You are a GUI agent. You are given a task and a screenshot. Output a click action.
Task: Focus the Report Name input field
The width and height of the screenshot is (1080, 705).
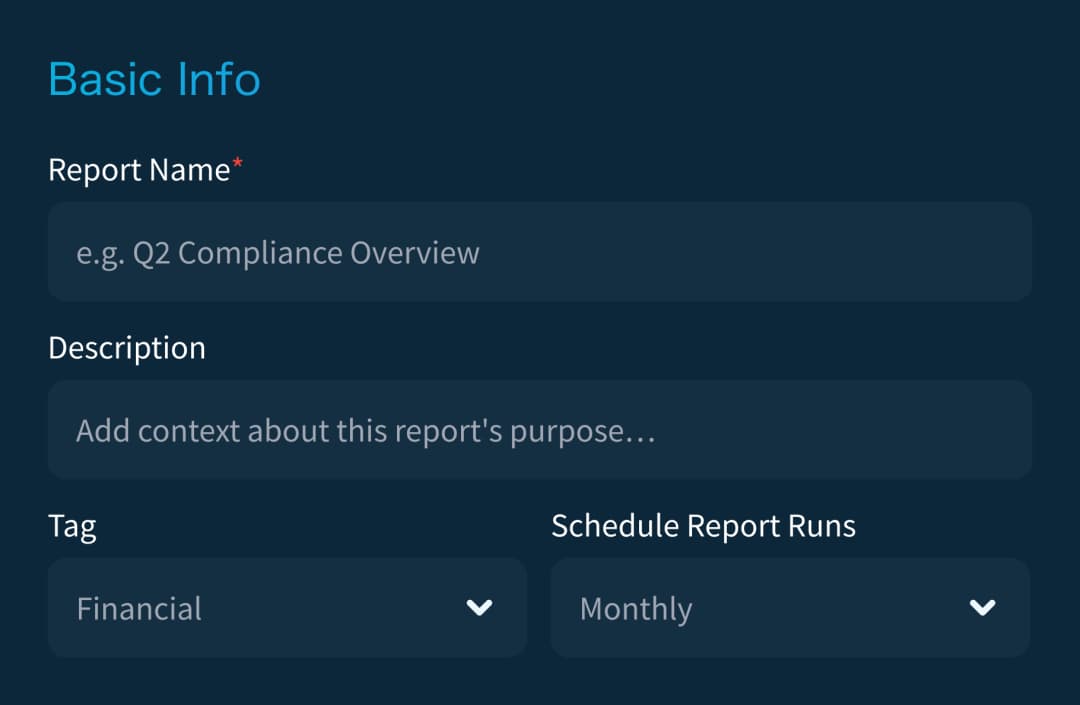(x=539, y=252)
